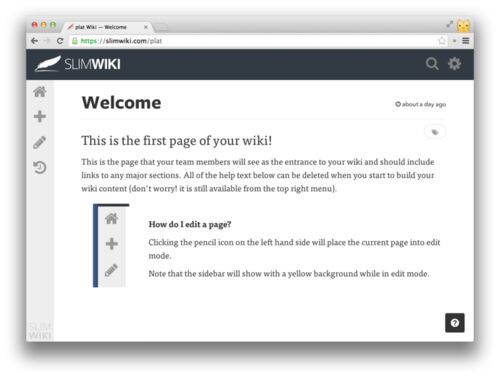The image size is (500, 378).
Task: Open search with the magnifier icon
Action: click(x=432, y=63)
